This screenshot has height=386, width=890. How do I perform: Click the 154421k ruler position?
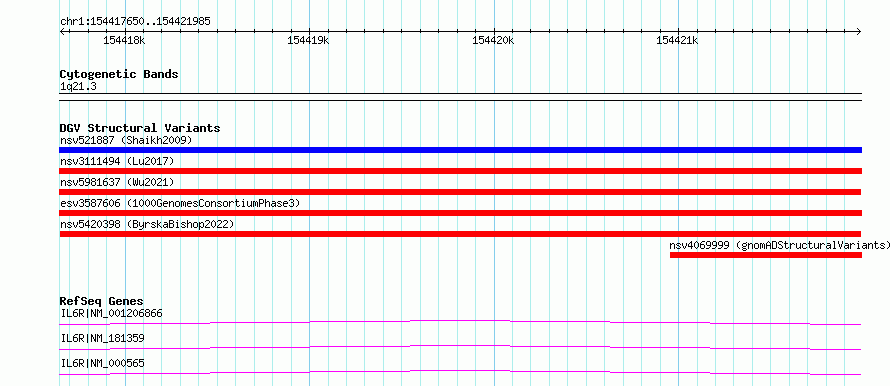pyautogui.click(x=677, y=41)
